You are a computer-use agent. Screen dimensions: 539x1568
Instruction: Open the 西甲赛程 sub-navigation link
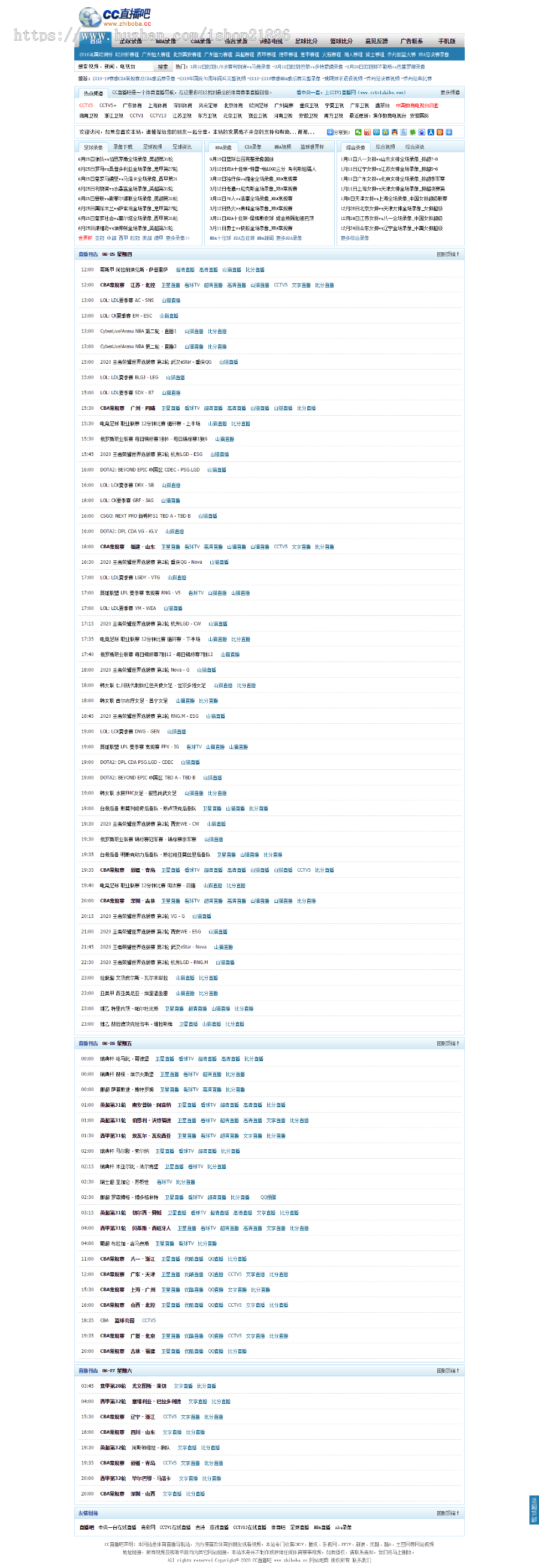coord(266,55)
